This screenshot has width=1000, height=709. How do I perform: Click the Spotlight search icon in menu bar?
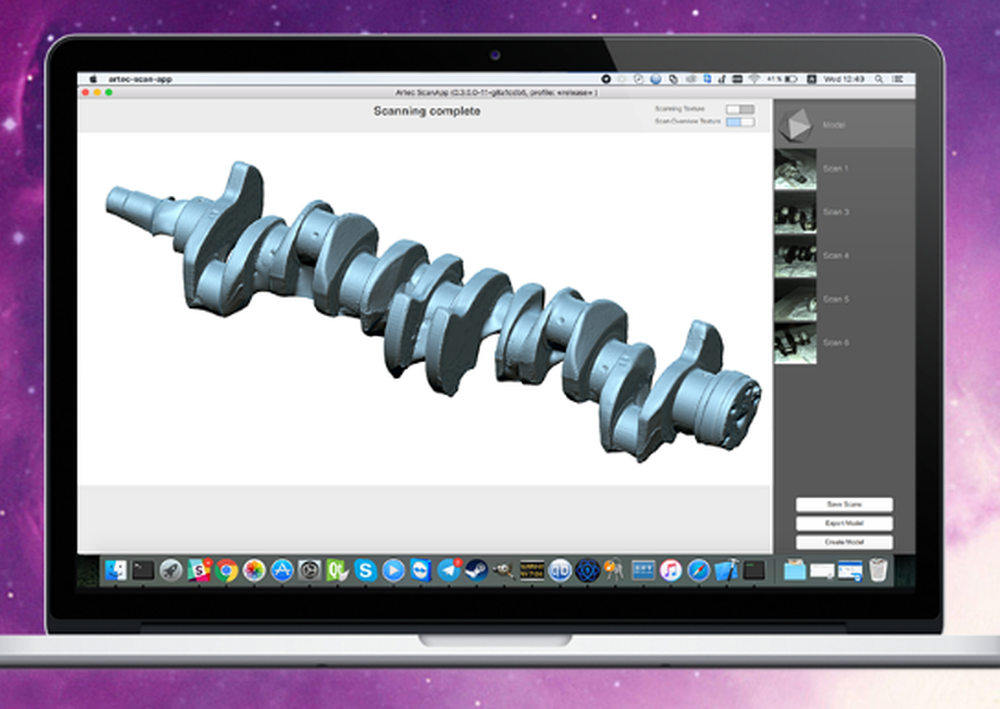(879, 79)
